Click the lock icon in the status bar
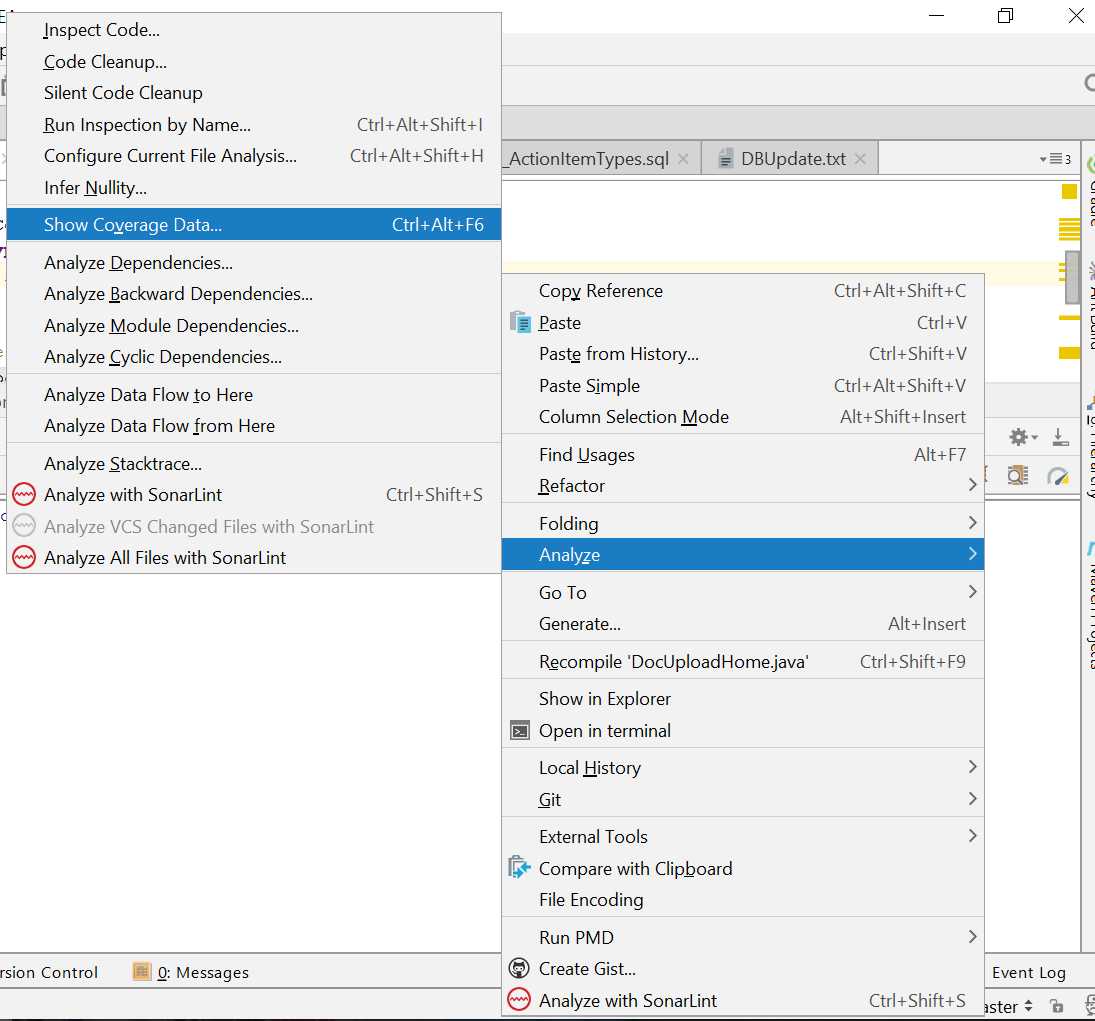1095x1021 pixels. [1057, 1006]
